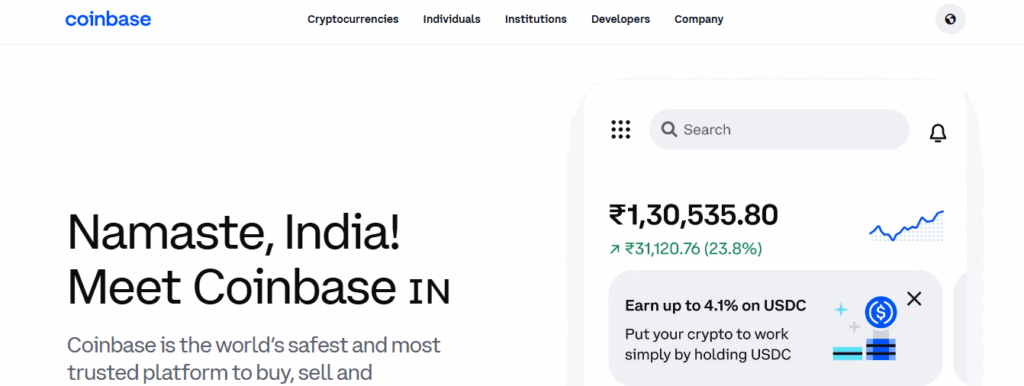Screen dimensions: 1024x386
Task: Open the Cryptocurrencies menu
Action: pos(353,20)
